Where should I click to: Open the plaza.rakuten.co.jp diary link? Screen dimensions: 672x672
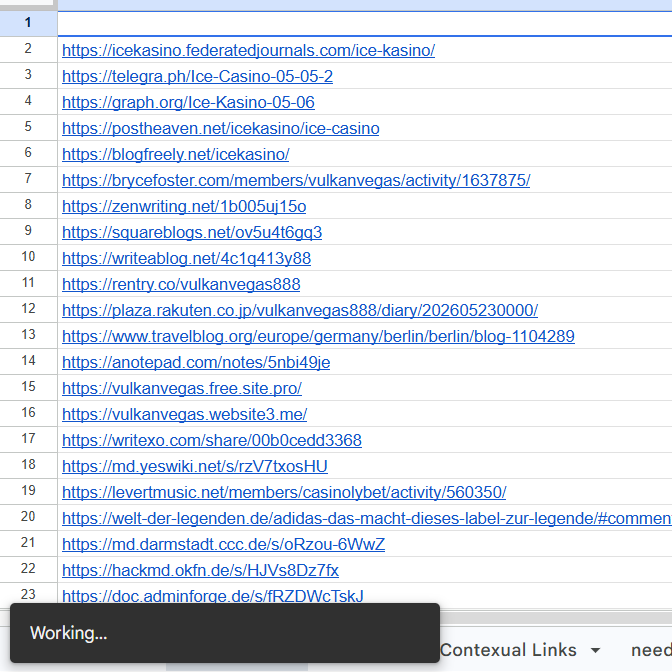point(300,311)
